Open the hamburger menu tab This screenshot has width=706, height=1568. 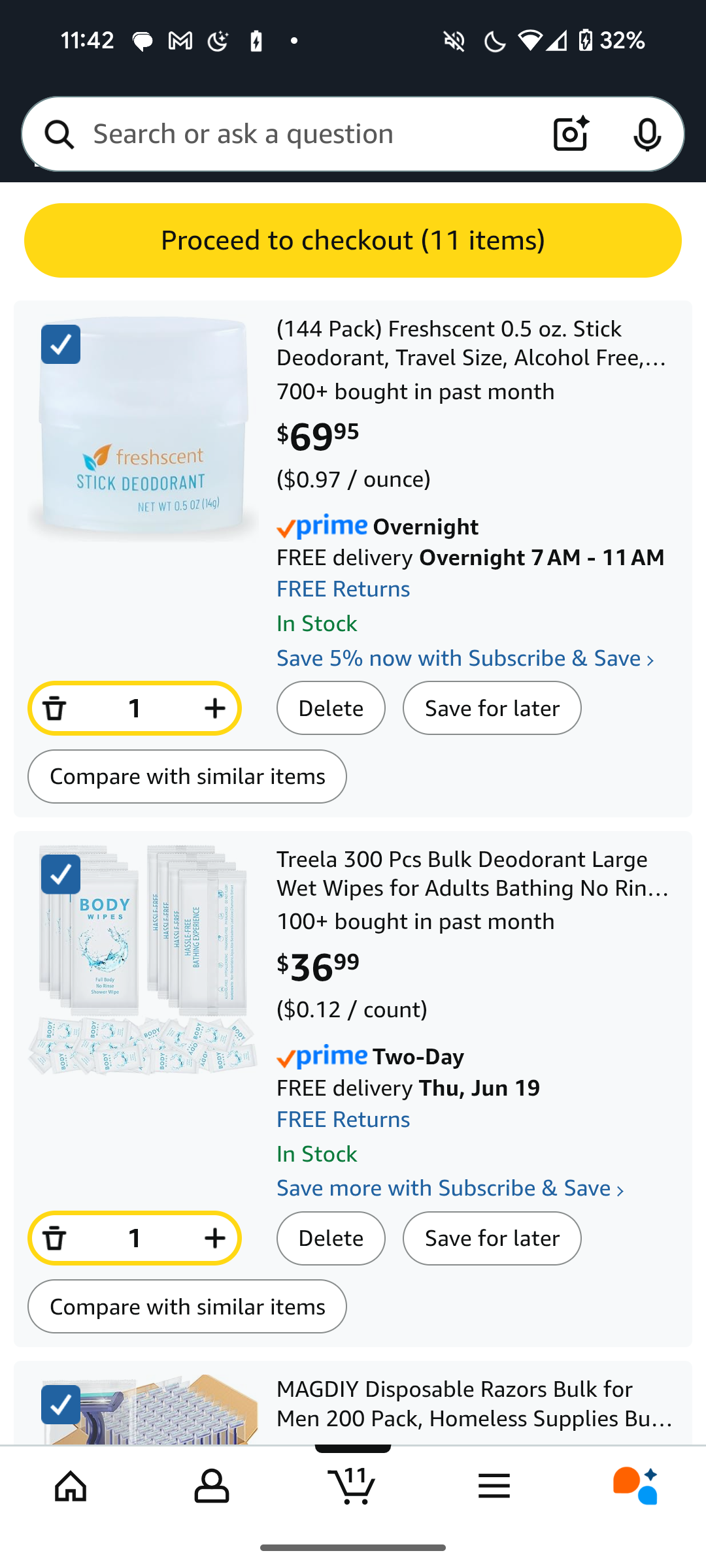494,1485
